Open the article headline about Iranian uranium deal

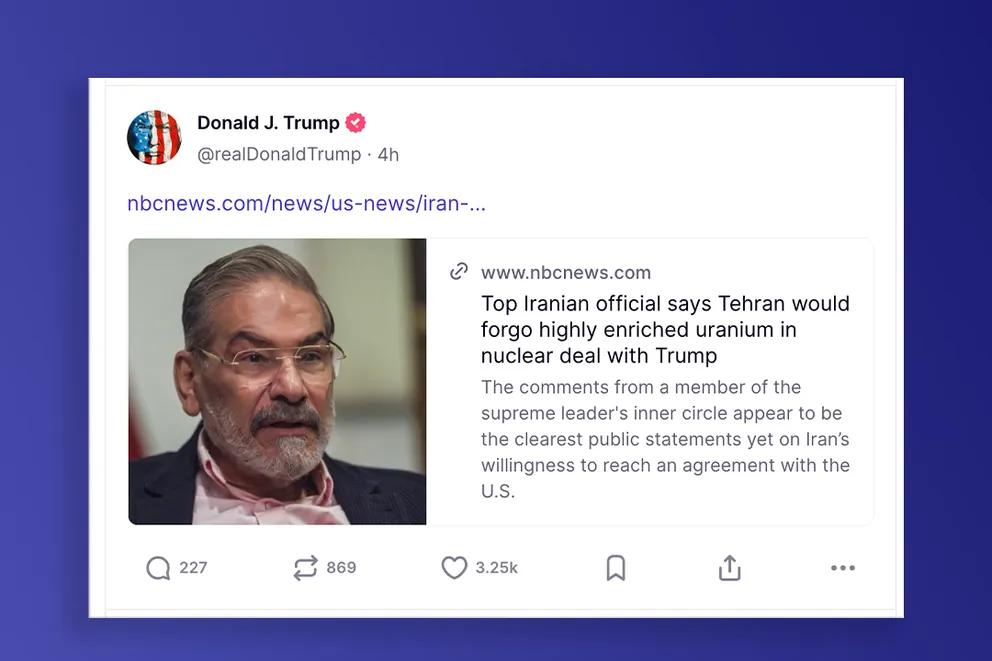664,329
